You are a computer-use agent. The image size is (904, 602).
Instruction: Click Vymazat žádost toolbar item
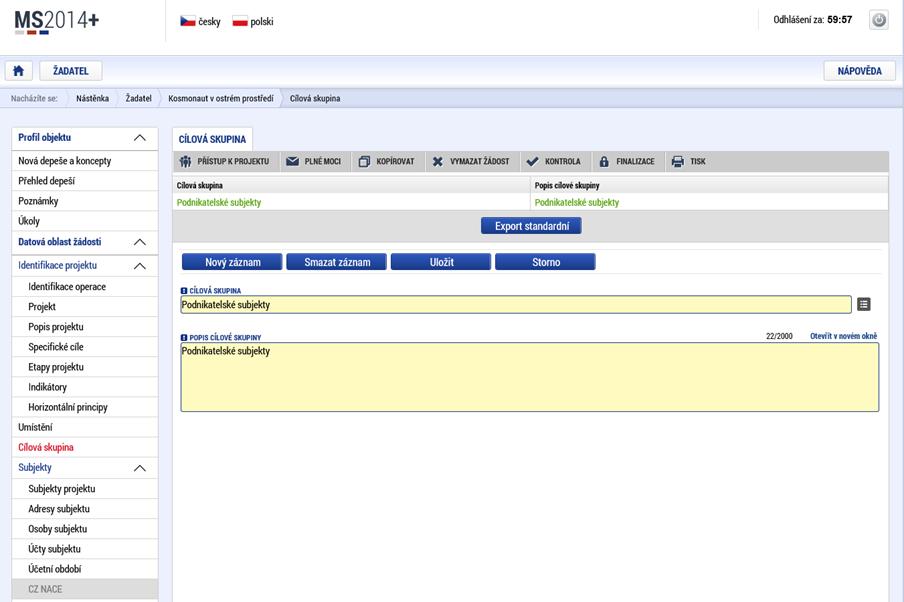click(x=470, y=161)
